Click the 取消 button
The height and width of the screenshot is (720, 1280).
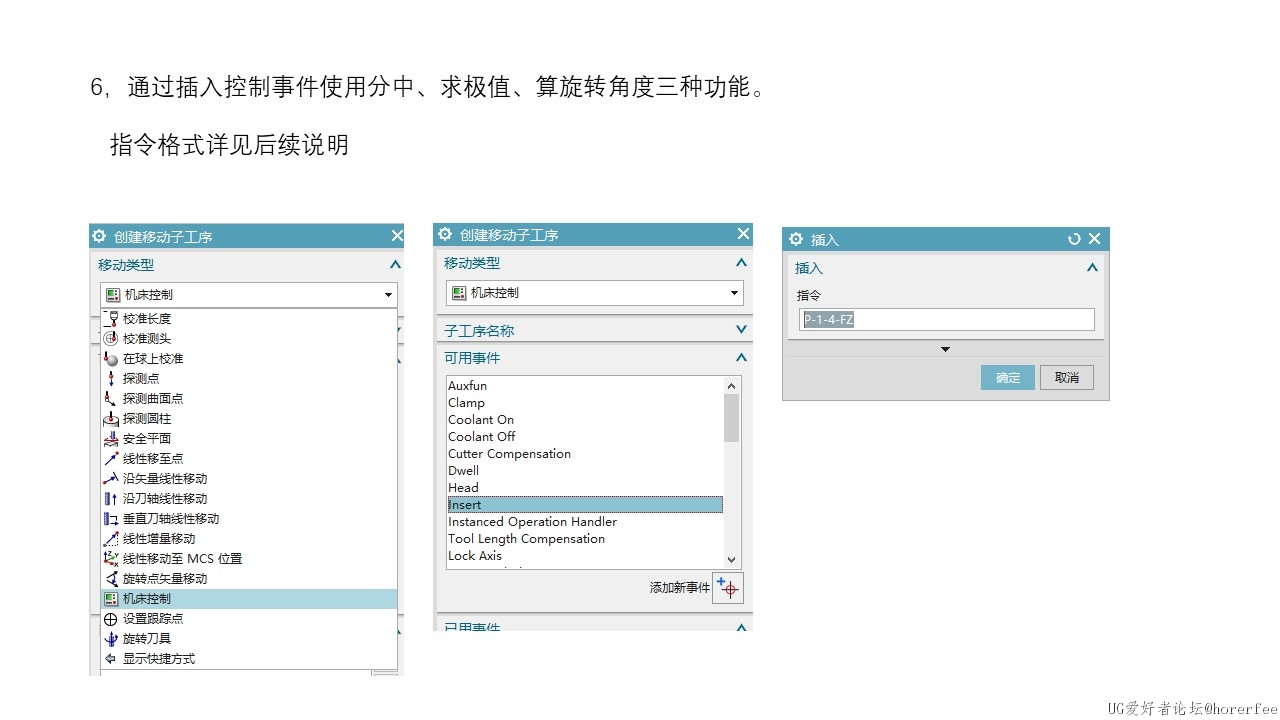coord(1067,377)
